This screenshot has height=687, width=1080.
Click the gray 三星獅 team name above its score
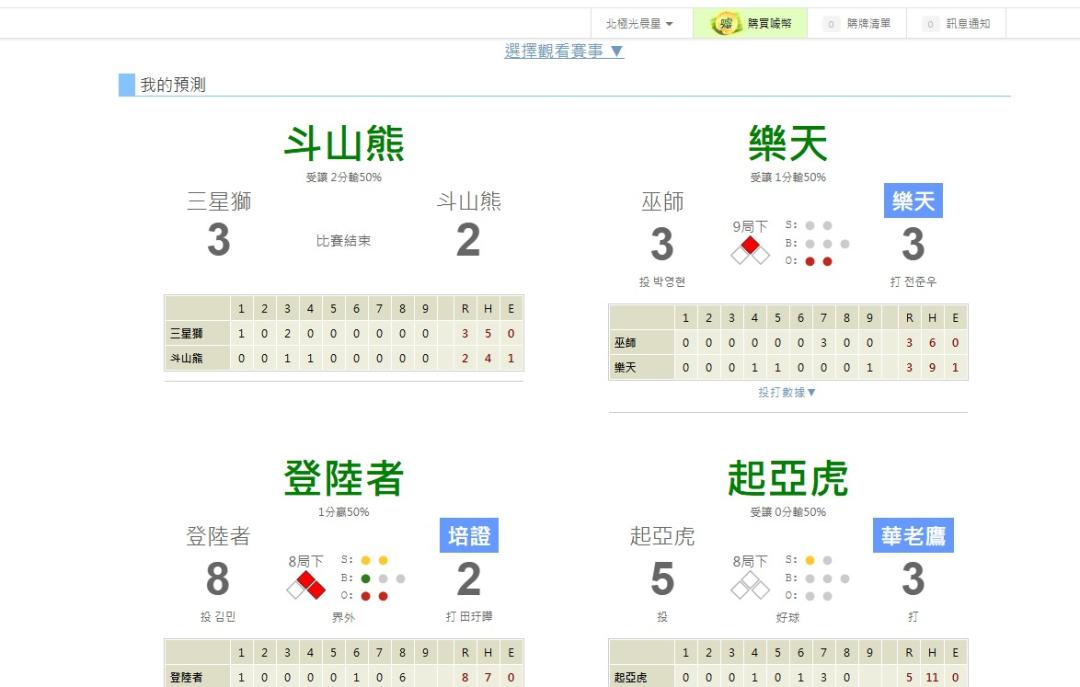[x=219, y=201]
